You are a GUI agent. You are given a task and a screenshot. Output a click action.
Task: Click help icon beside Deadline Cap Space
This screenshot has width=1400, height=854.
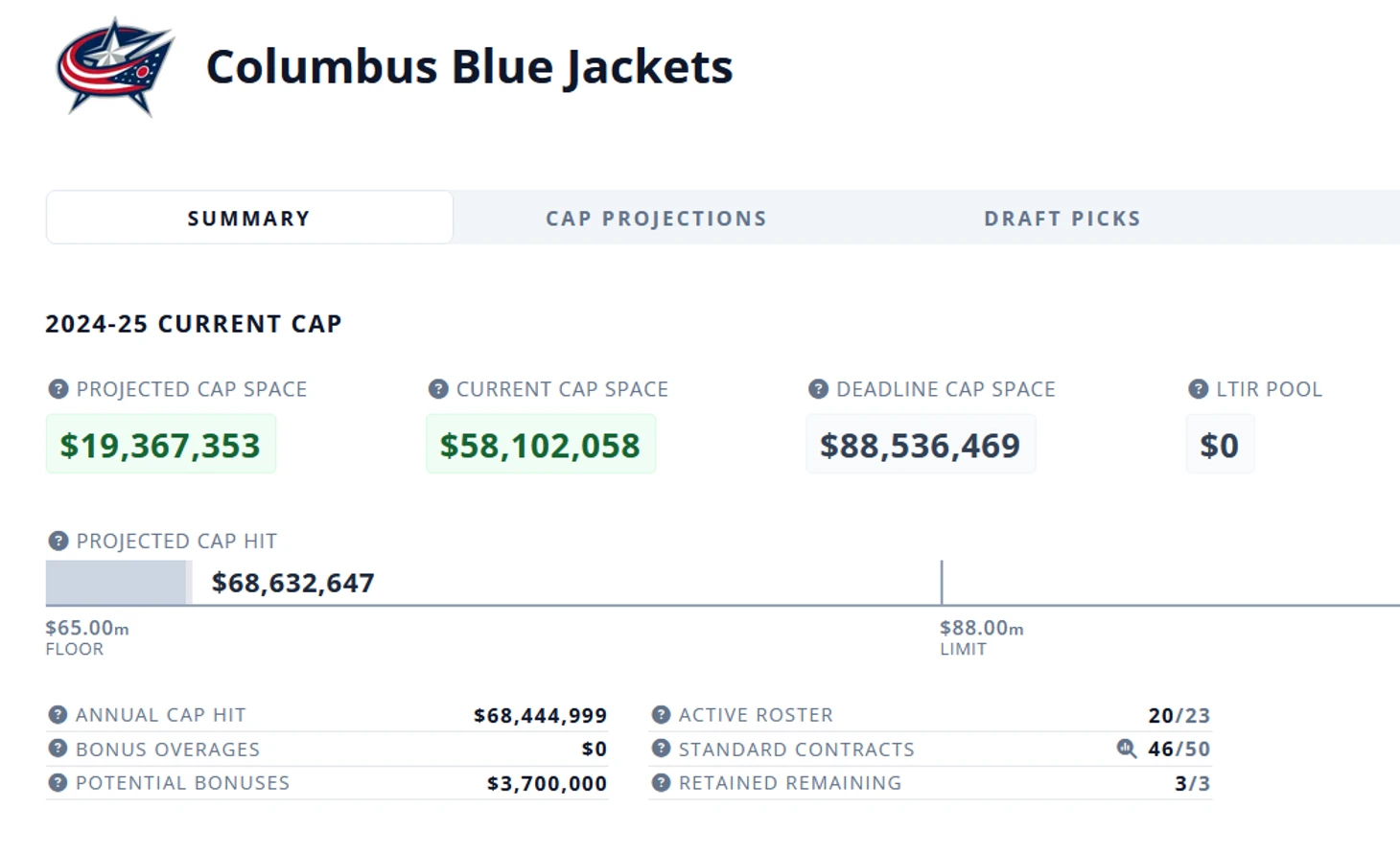tap(818, 389)
